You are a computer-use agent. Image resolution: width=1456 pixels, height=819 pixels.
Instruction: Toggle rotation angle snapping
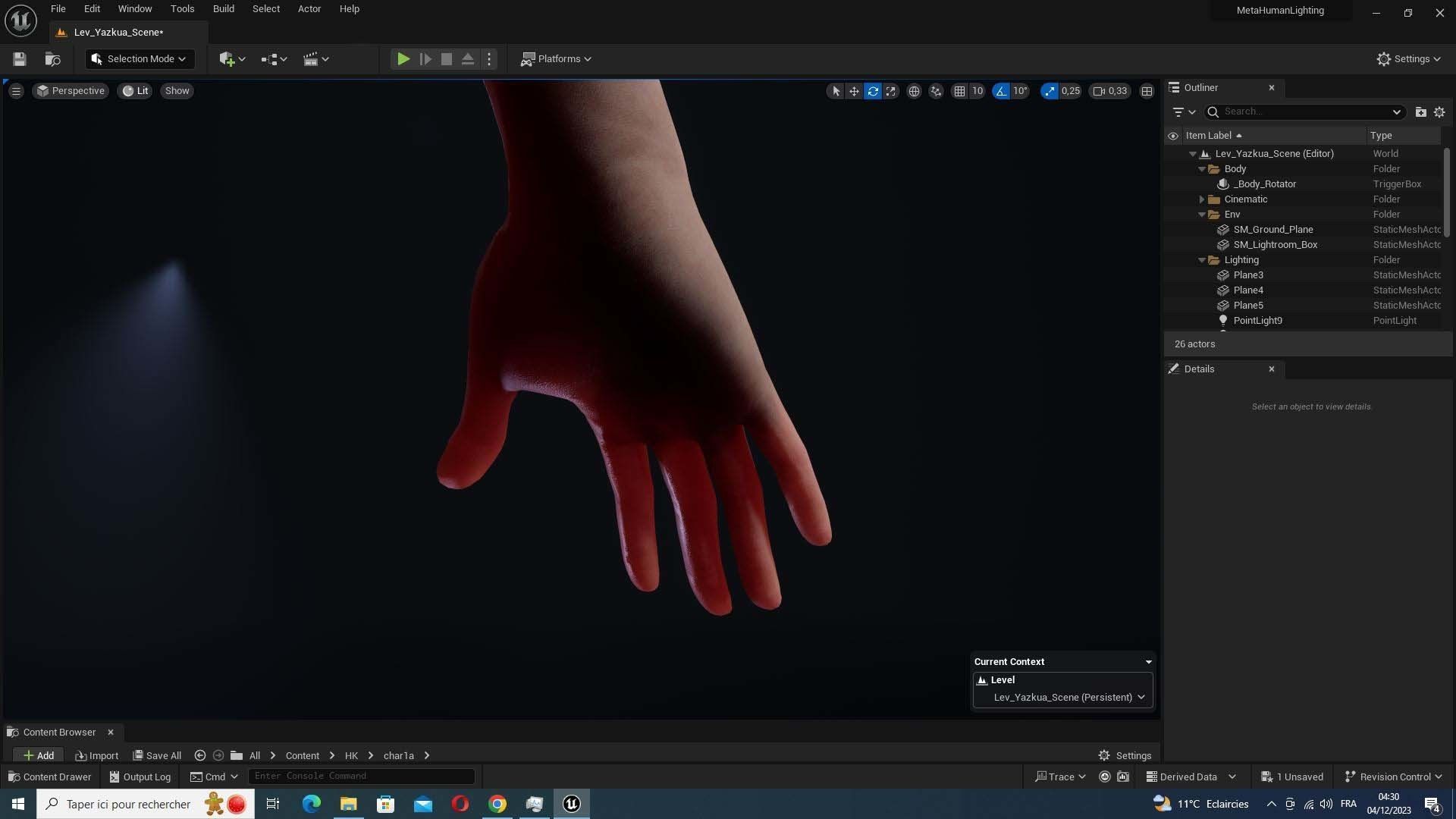click(1001, 91)
